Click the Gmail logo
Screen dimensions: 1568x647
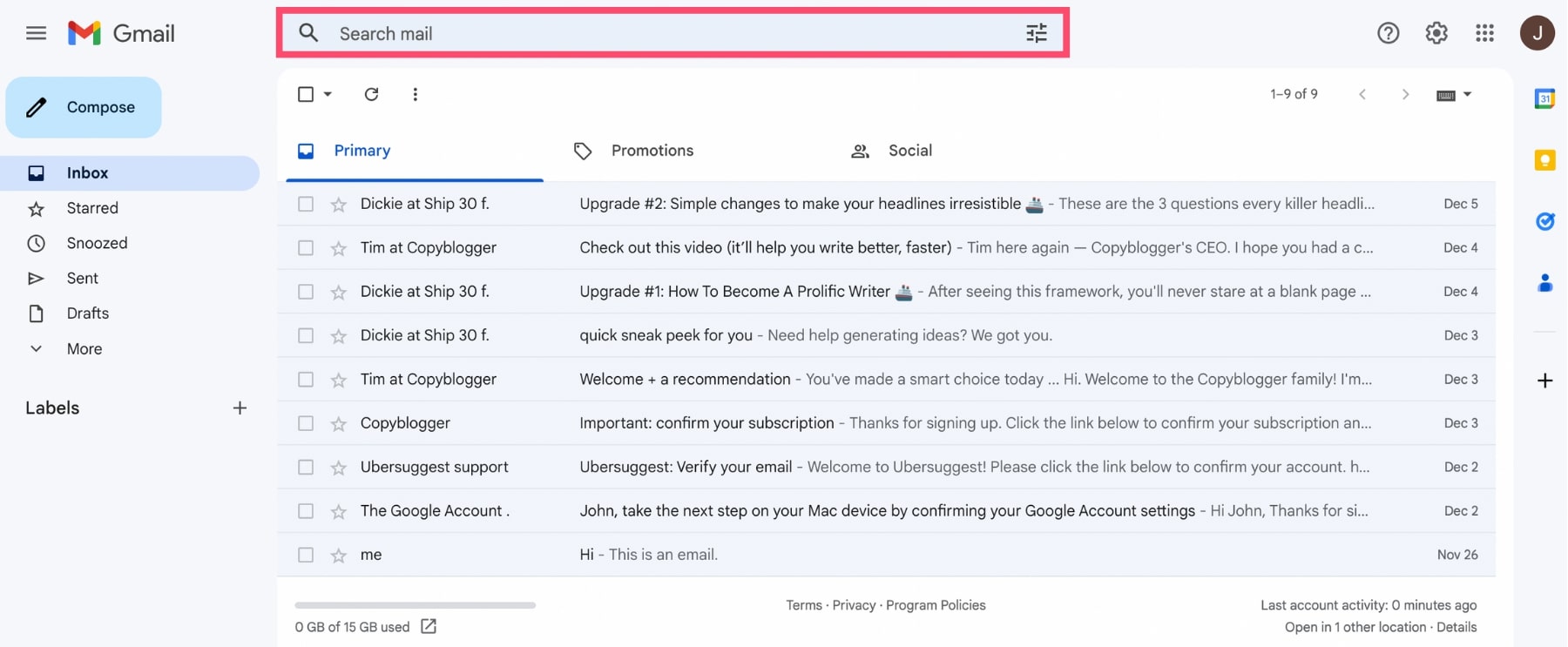(121, 33)
